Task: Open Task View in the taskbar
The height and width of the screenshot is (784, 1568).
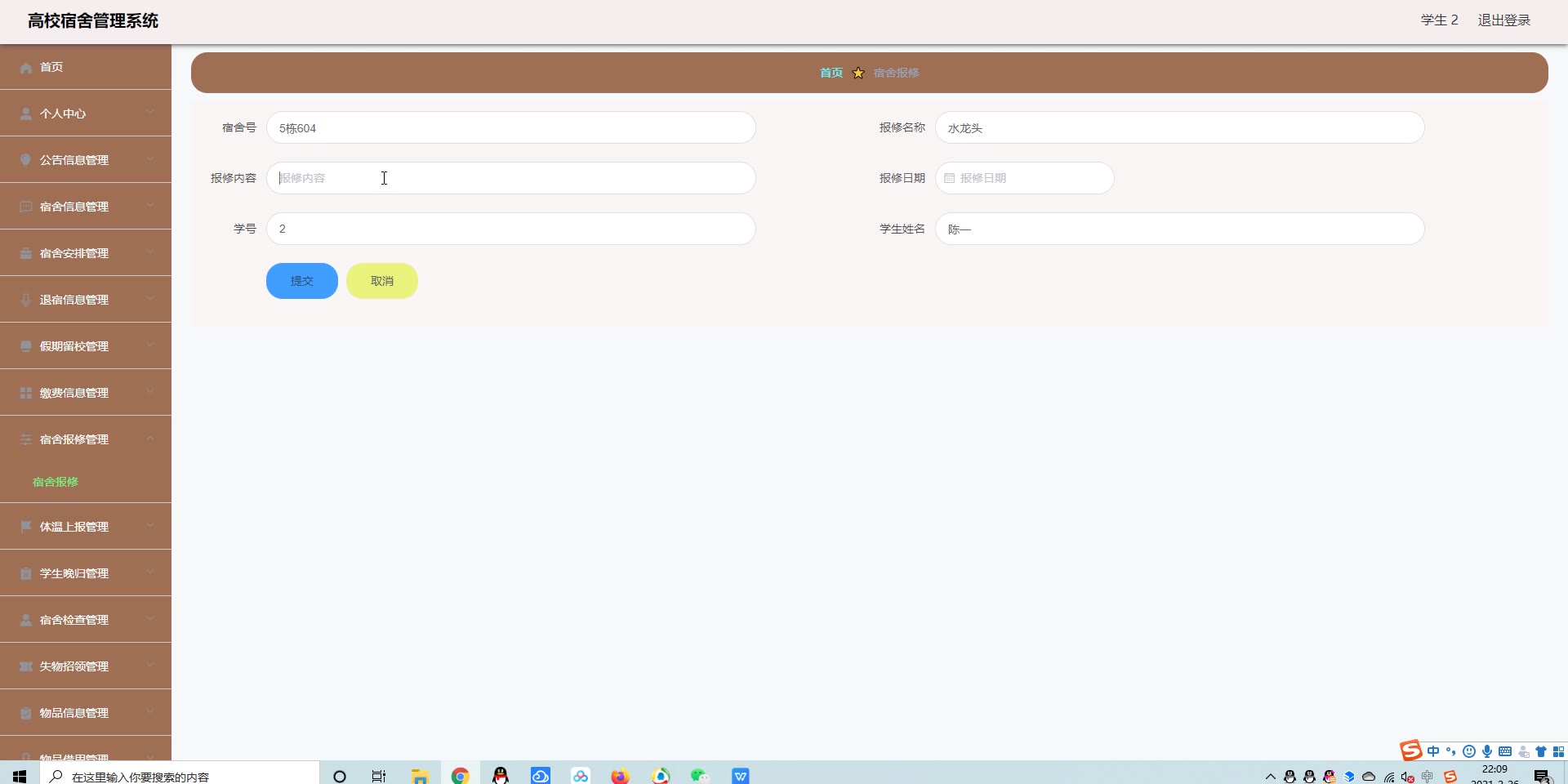Action: click(x=379, y=776)
